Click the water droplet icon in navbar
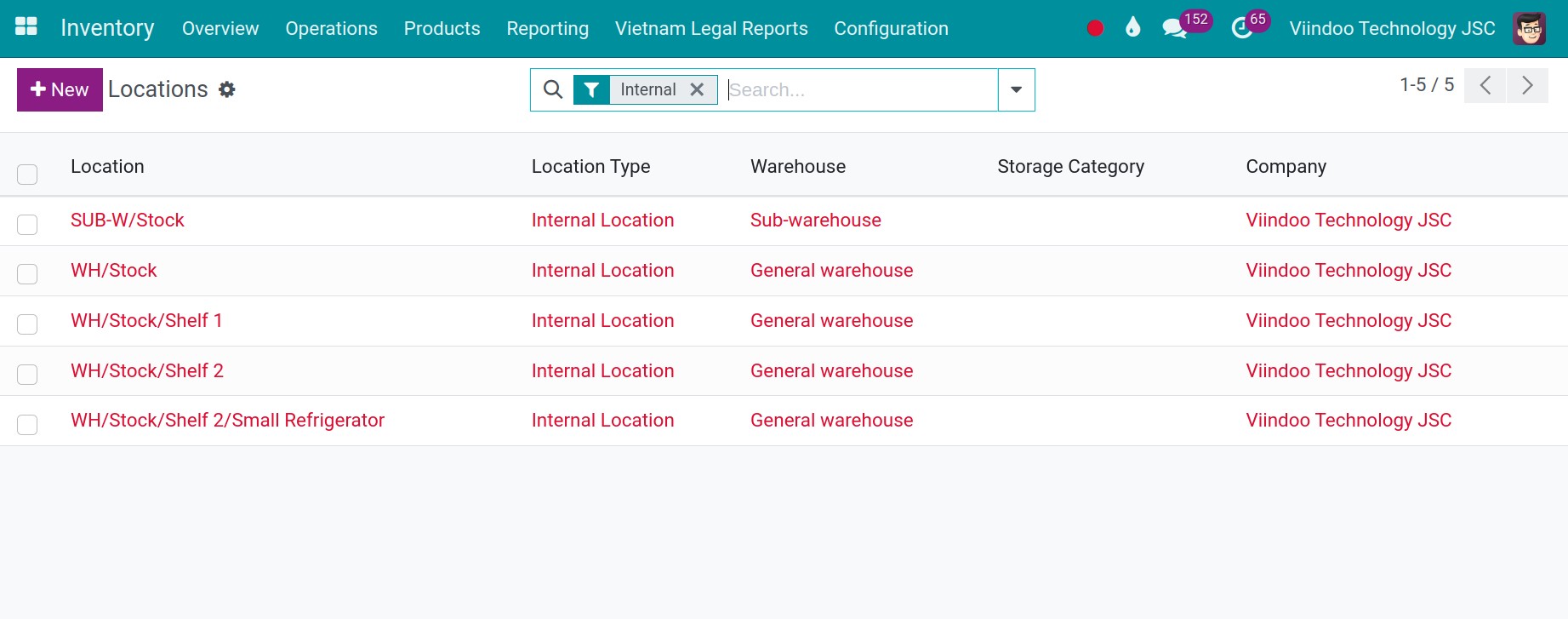This screenshot has width=1568, height=619. (1132, 28)
